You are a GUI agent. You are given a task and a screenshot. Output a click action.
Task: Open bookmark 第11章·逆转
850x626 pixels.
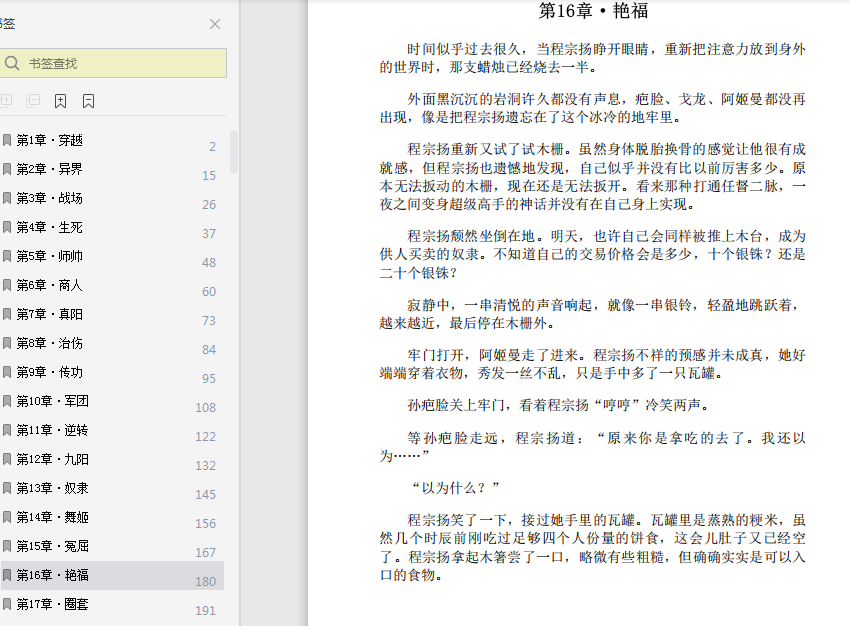(112, 430)
